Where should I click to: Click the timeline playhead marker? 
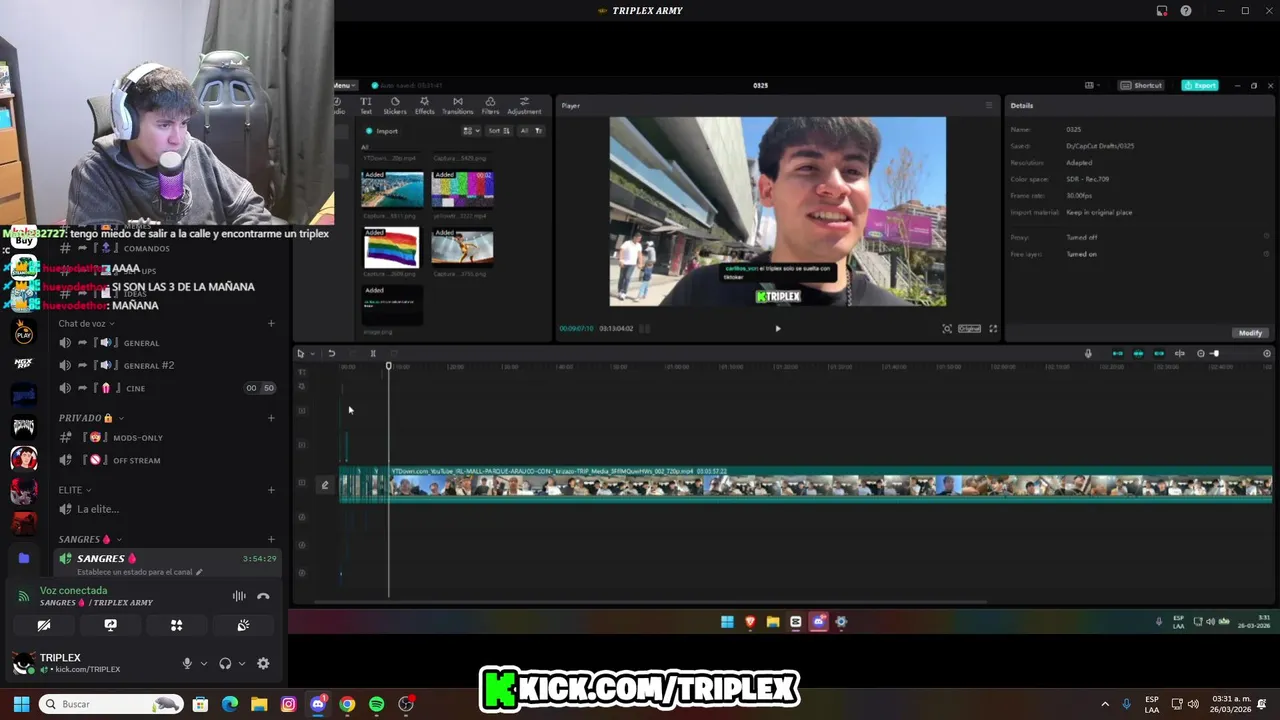pos(389,366)
